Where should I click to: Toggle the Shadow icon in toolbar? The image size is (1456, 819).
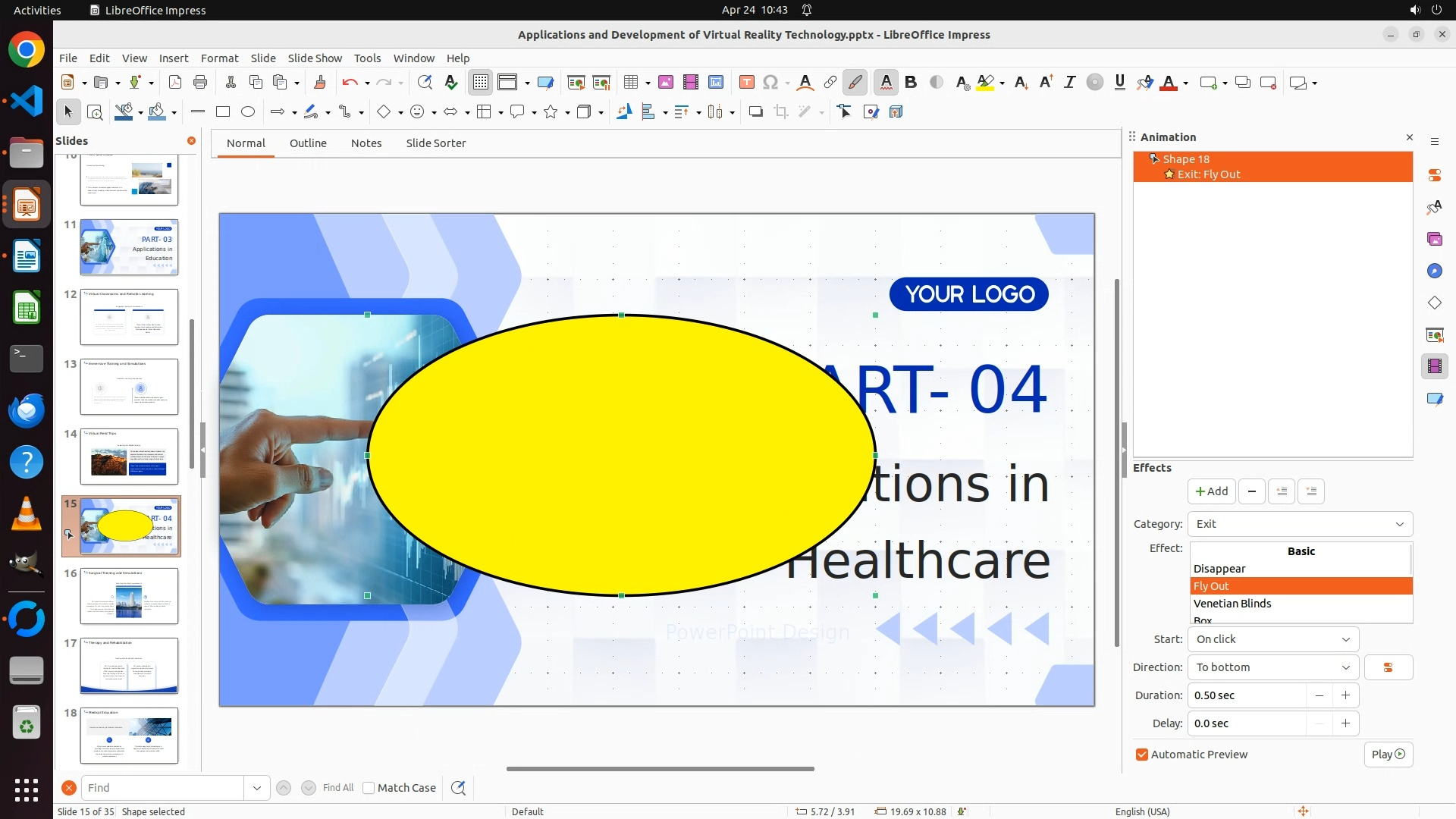click(755, 112)
